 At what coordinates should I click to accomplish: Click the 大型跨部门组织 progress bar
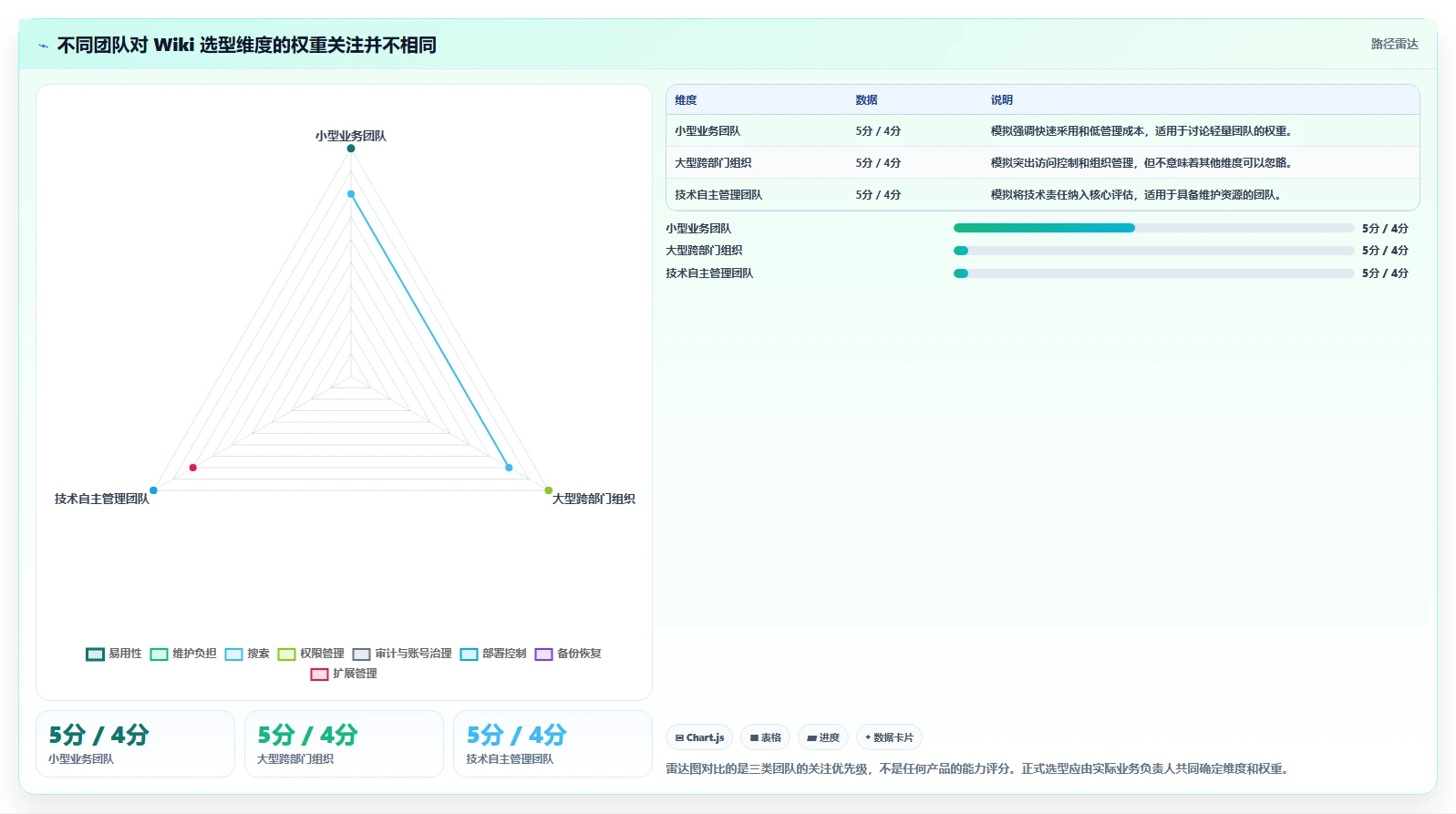click(x=1153, y=251)
